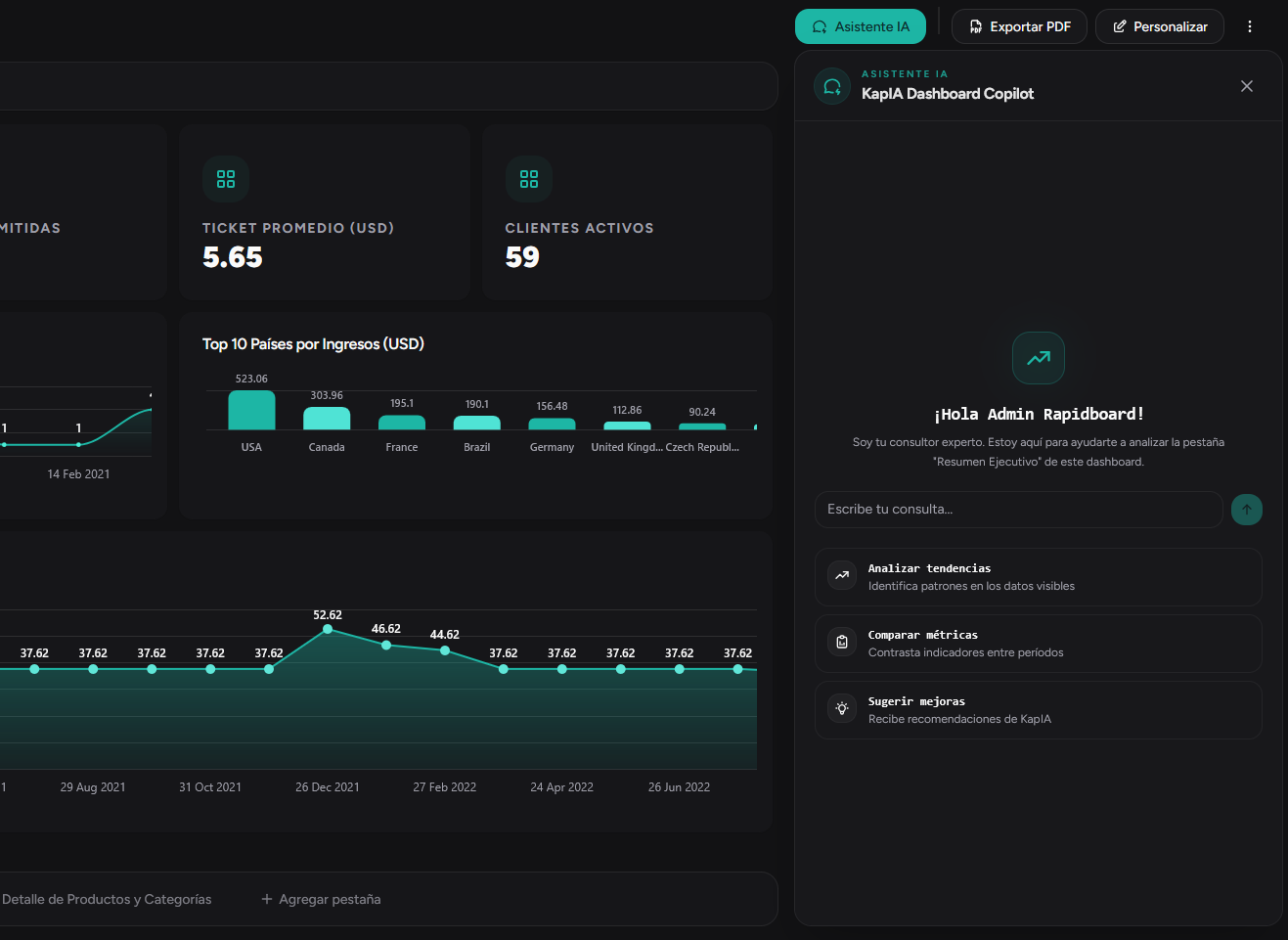Screen dimensions: 1288x940
Task: Click the Personalizar button
Action: click(x=1160, y=26)
